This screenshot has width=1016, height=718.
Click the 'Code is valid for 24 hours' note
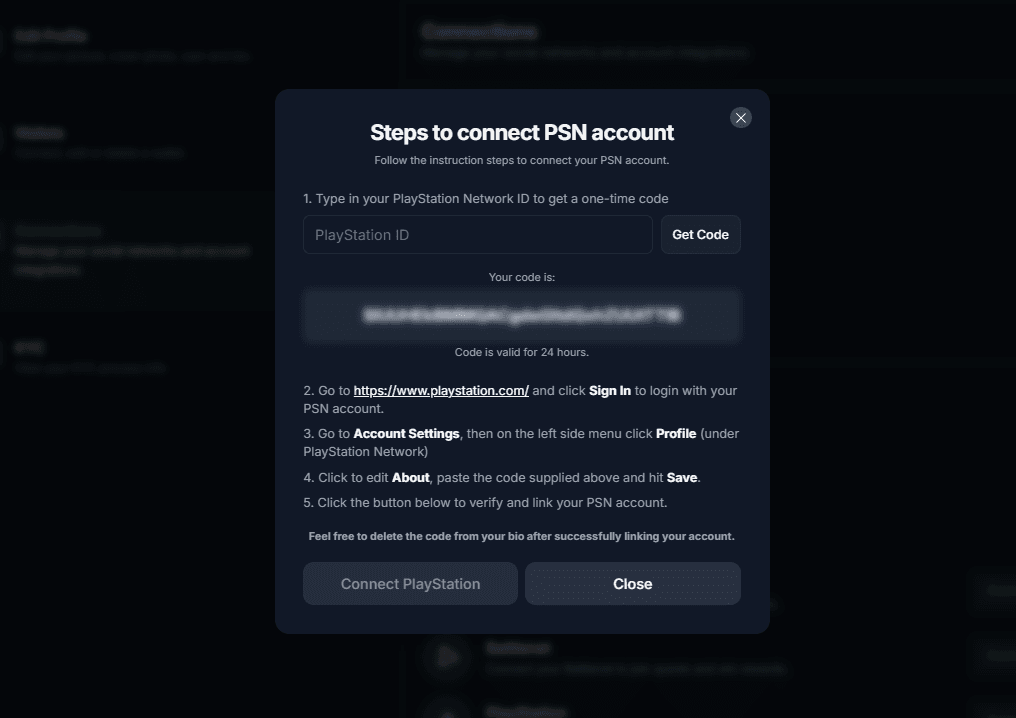point(522,352)
